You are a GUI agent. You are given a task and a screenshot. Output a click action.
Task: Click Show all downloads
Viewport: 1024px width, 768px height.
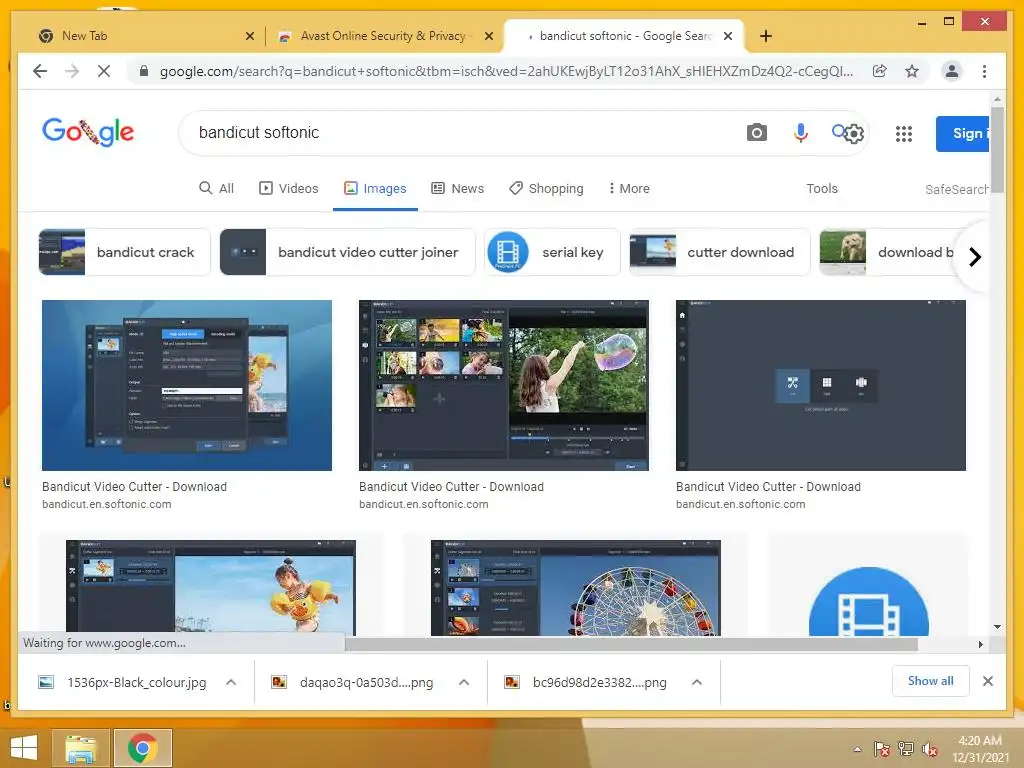coord(931,681)
